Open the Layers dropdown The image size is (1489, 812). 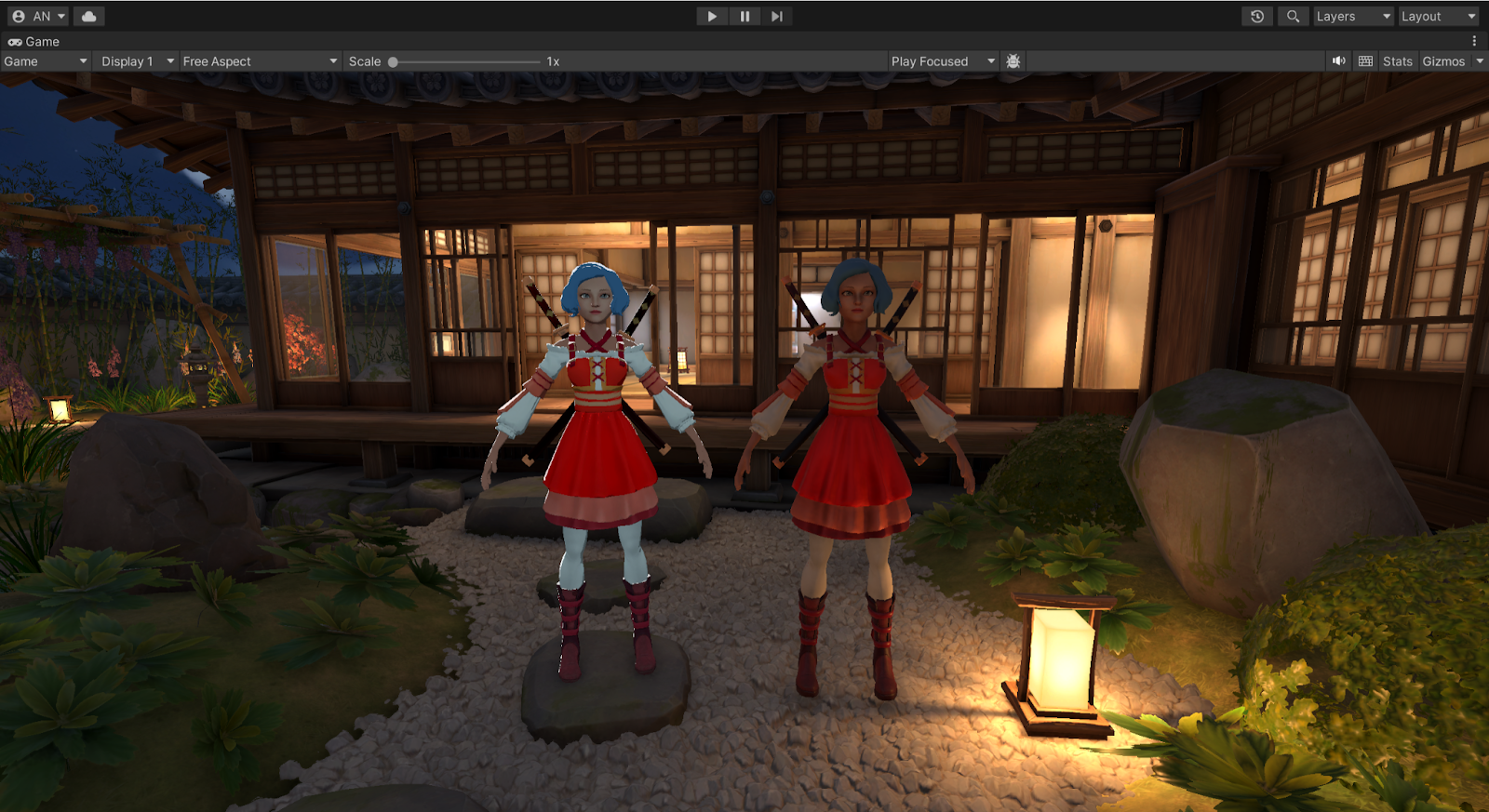(x=1353, y=16)
